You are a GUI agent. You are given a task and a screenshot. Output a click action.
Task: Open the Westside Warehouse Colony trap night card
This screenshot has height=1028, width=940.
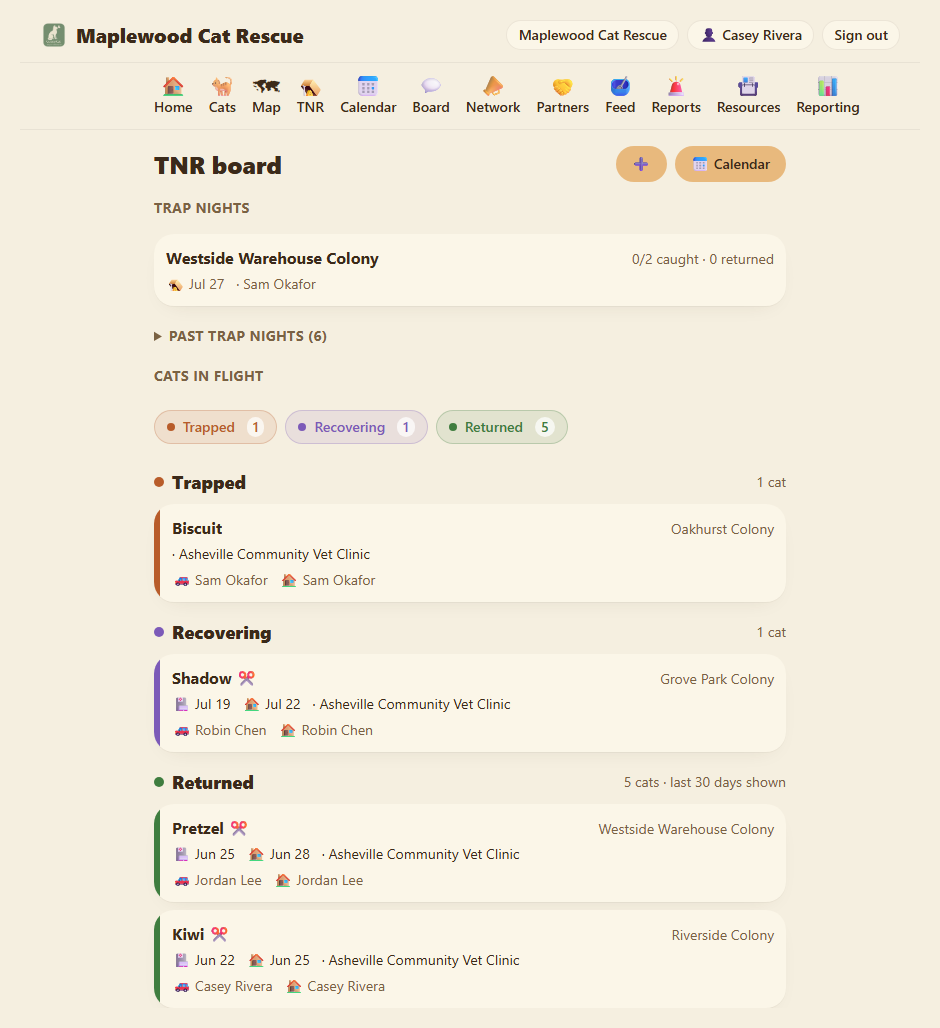tap(469, 270)
